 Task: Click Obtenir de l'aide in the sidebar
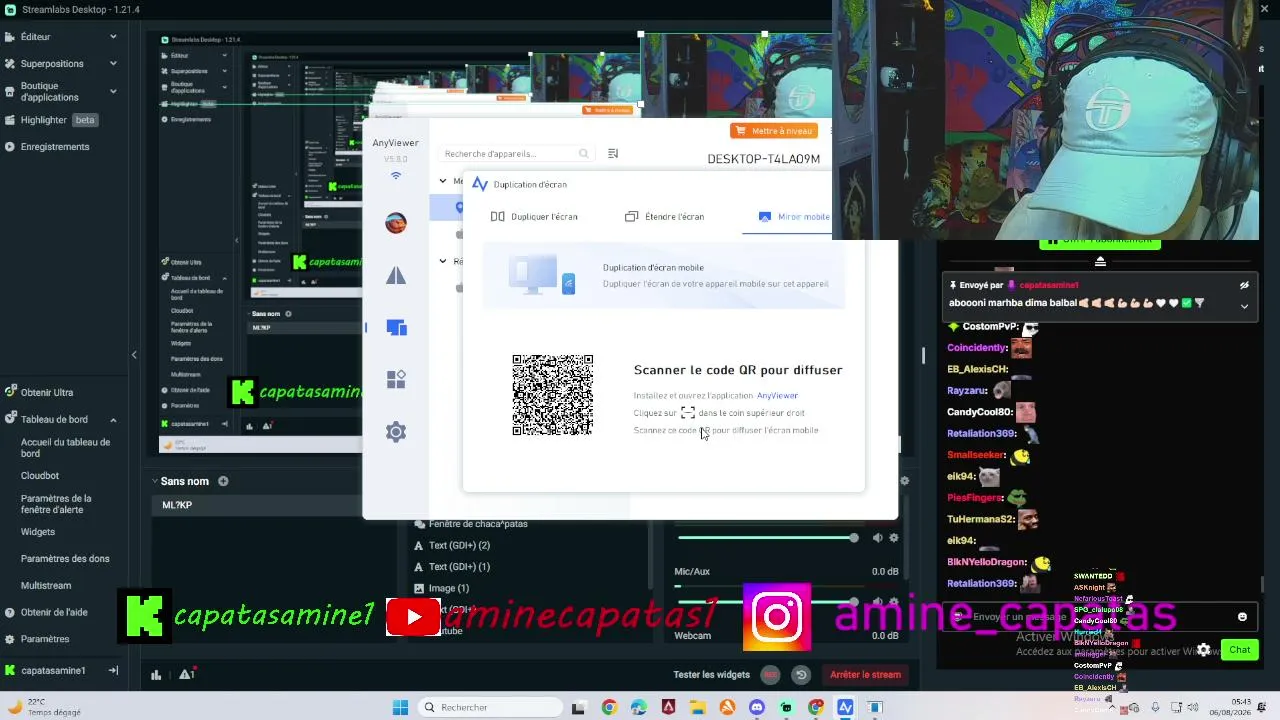[54, 613]
